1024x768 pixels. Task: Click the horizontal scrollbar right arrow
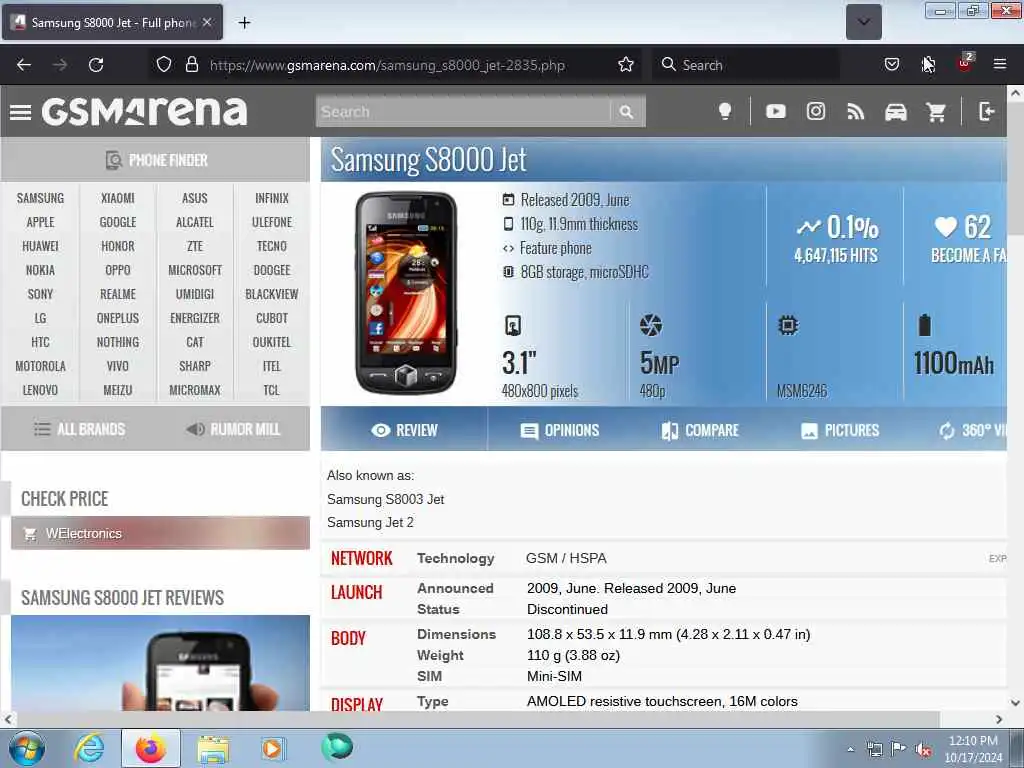[999, 719]
